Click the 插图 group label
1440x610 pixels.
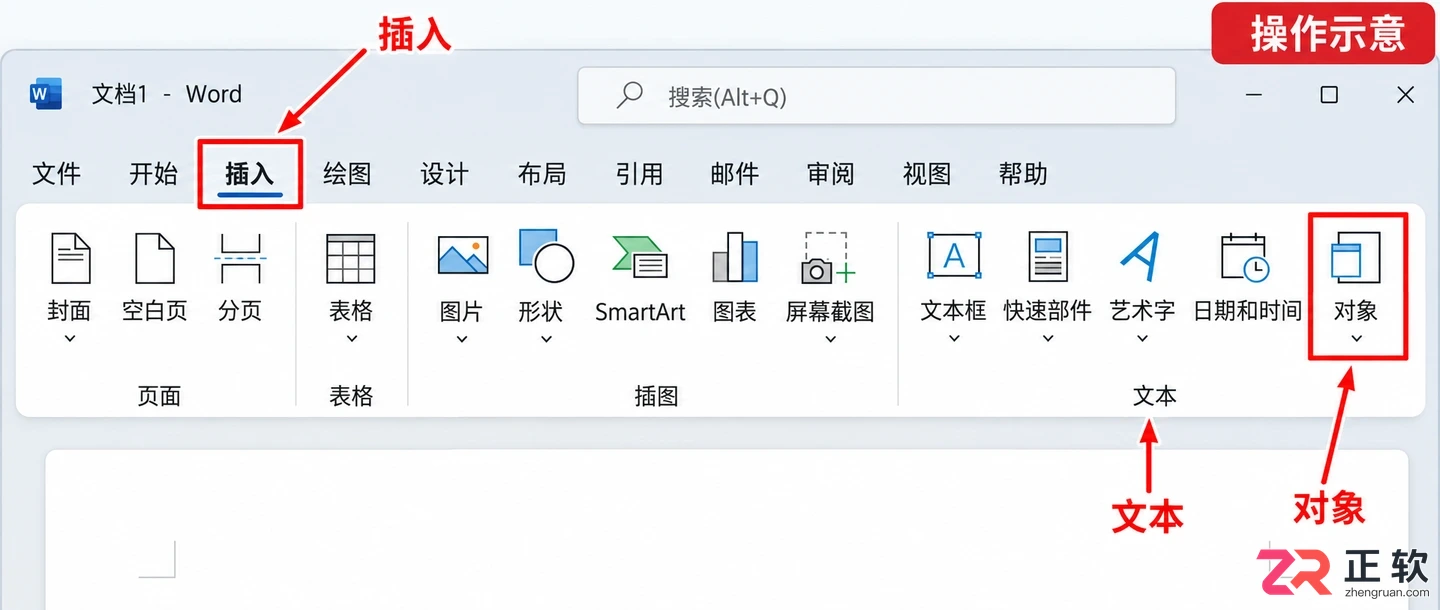[x=656, y=397]
